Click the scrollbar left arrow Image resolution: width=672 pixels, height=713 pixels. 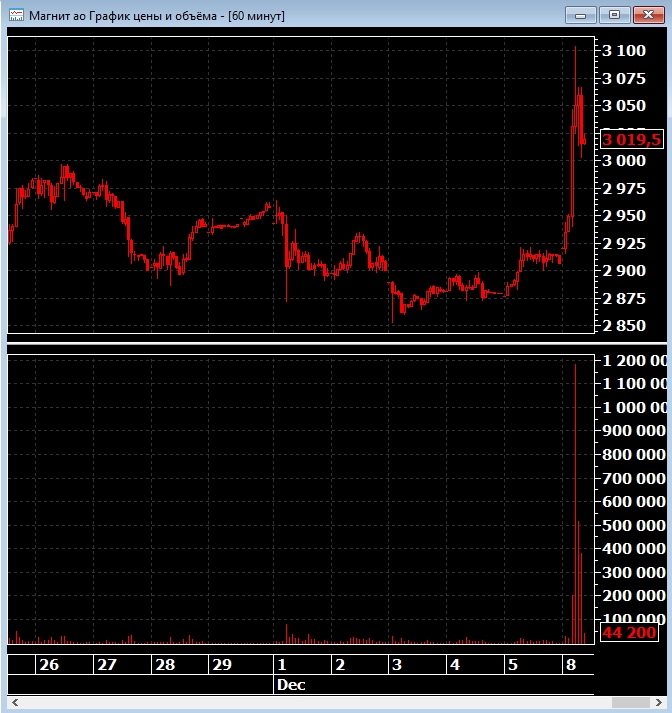click(14, 704)
